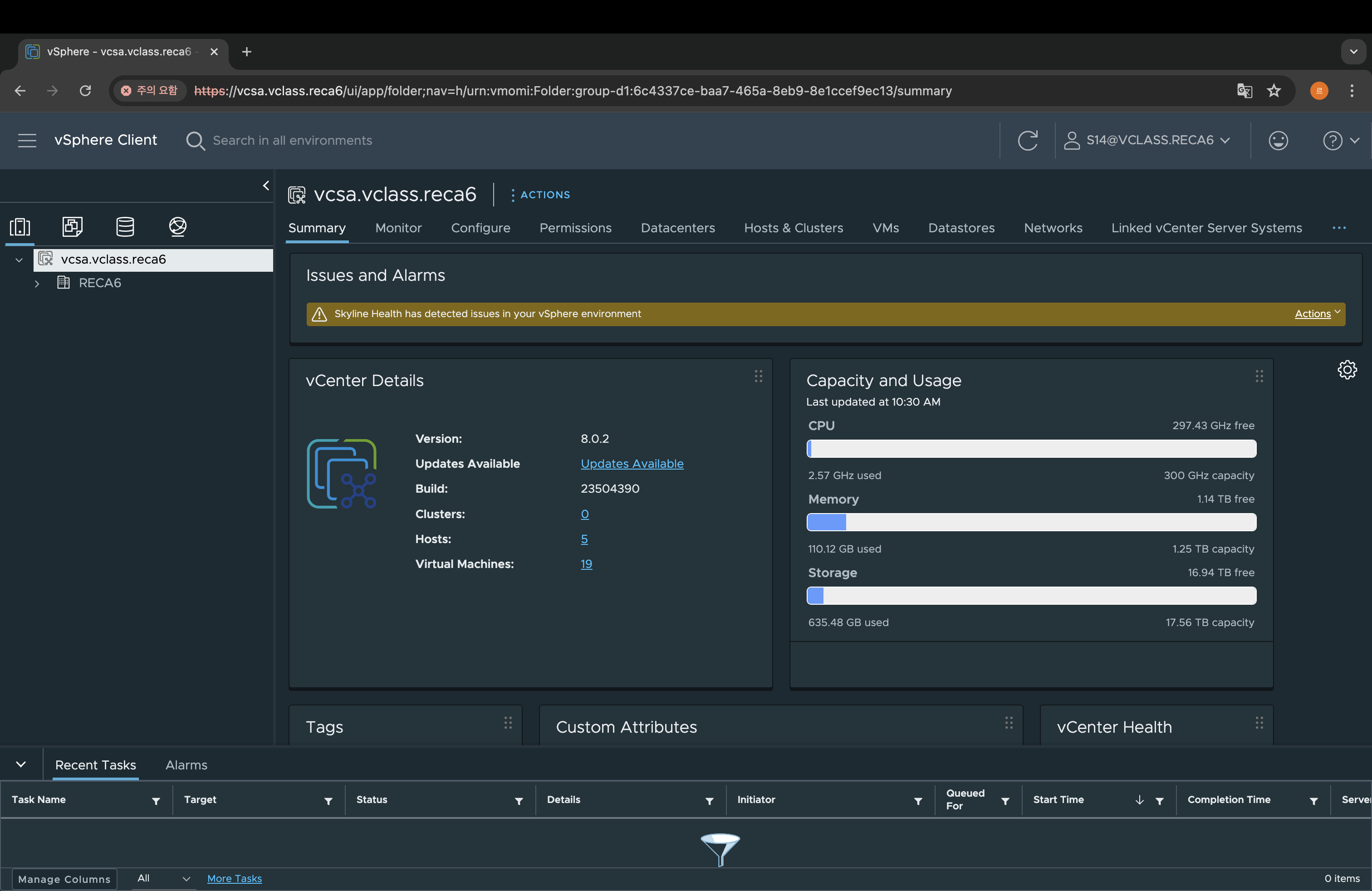This screenshot has height=891, width=1372.
Task: Click the Manage Columns button
Action: pos(64,879)
